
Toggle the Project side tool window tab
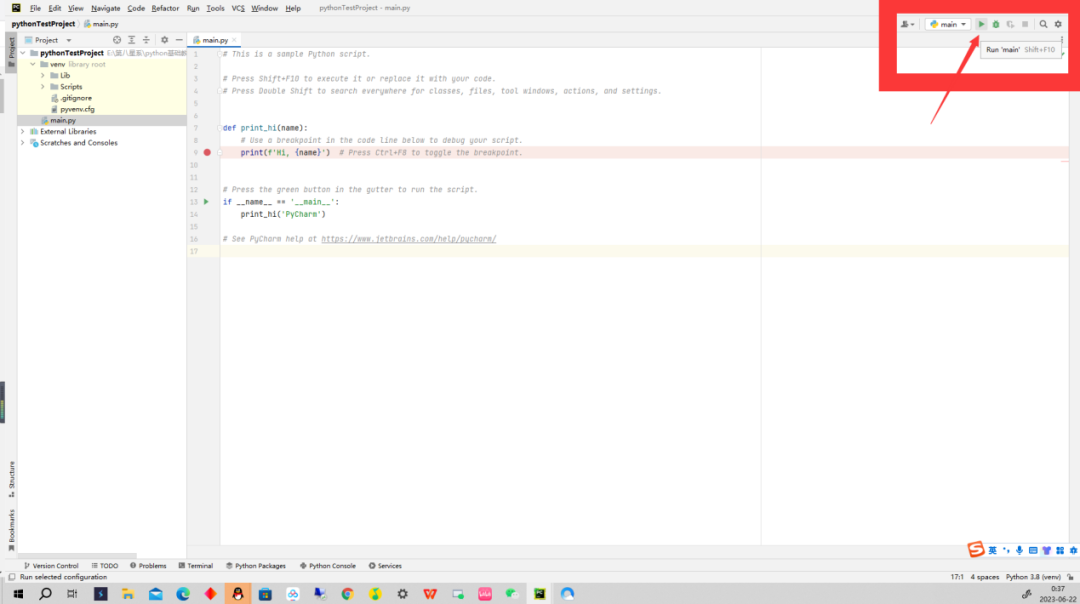[x=11, y=51]
